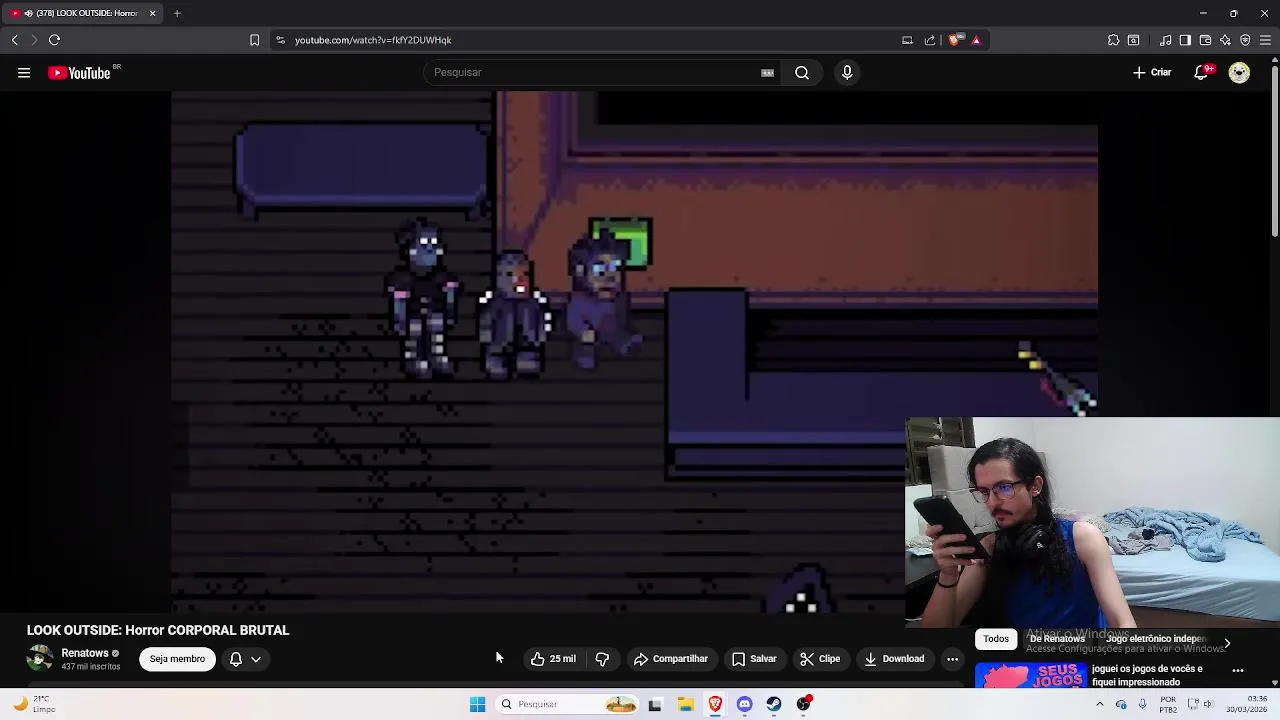Open the Brave playlist music icon
This screenshot has width=1280, height=720.
(1166, 40)
